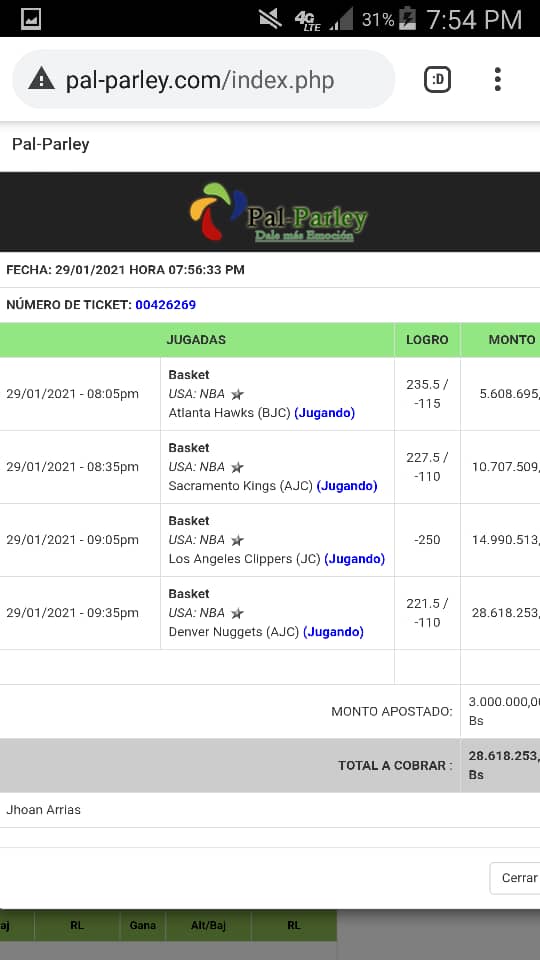
Task: Tap the battery indicator in the status bar
Action: coord(407,19)
